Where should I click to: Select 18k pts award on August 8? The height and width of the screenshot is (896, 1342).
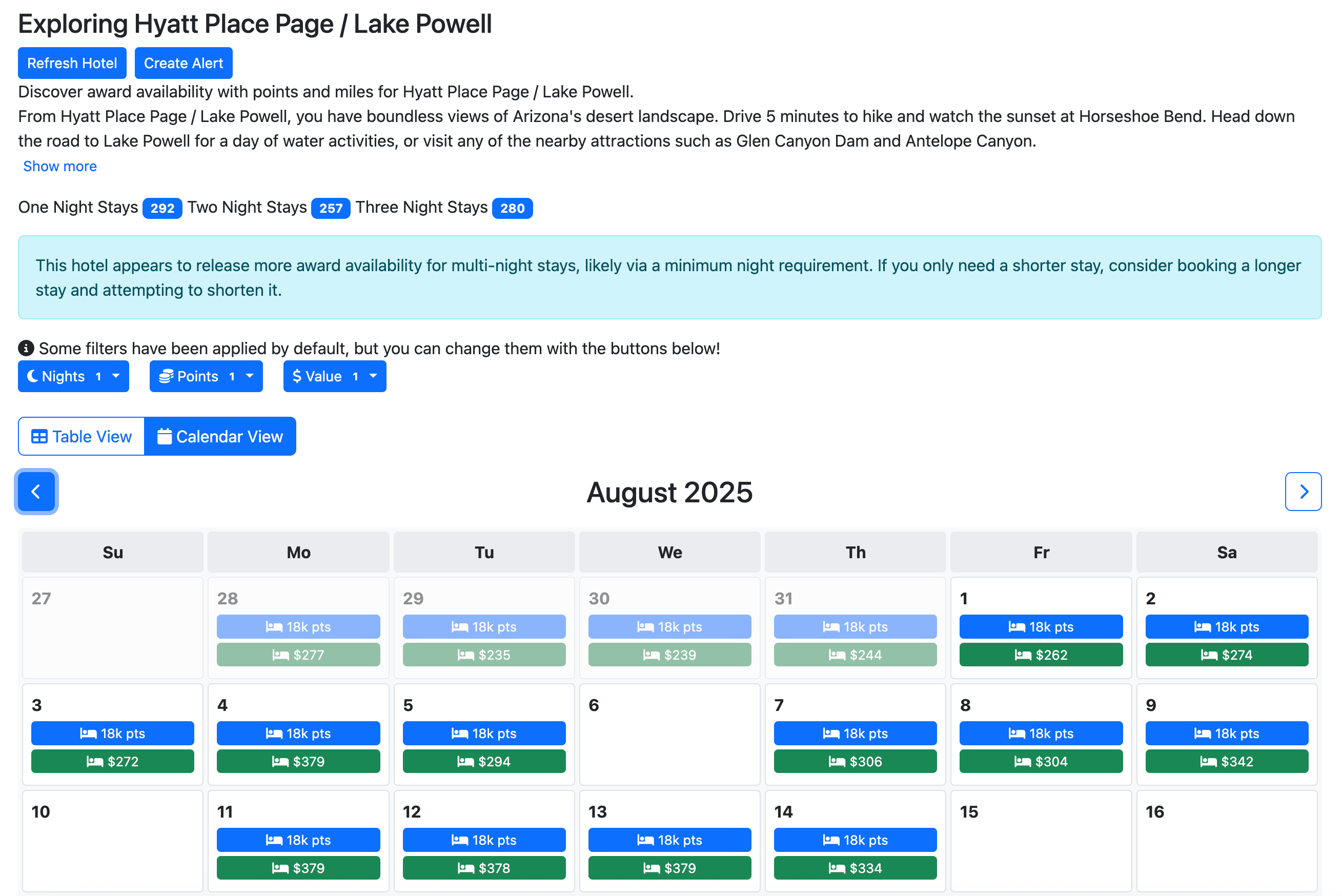pyautogui.click(x=1041, y=733)
